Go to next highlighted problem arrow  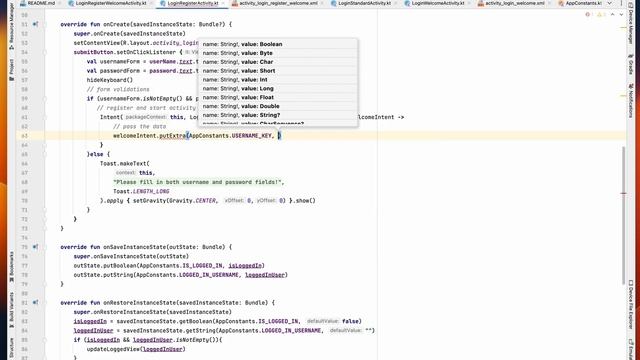[621, 14]
